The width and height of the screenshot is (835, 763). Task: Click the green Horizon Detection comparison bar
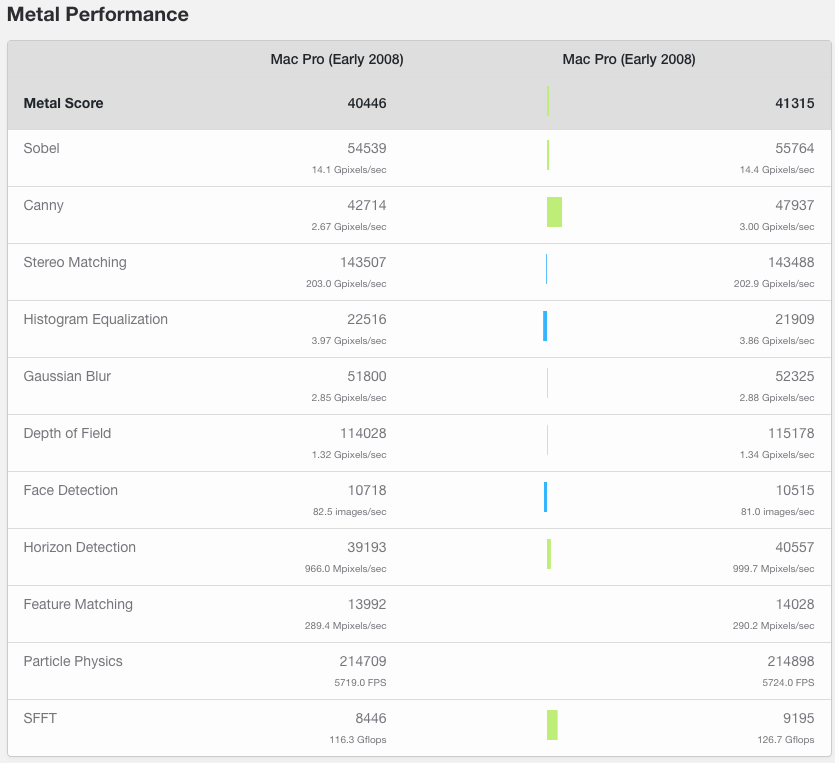pos(549,554)
